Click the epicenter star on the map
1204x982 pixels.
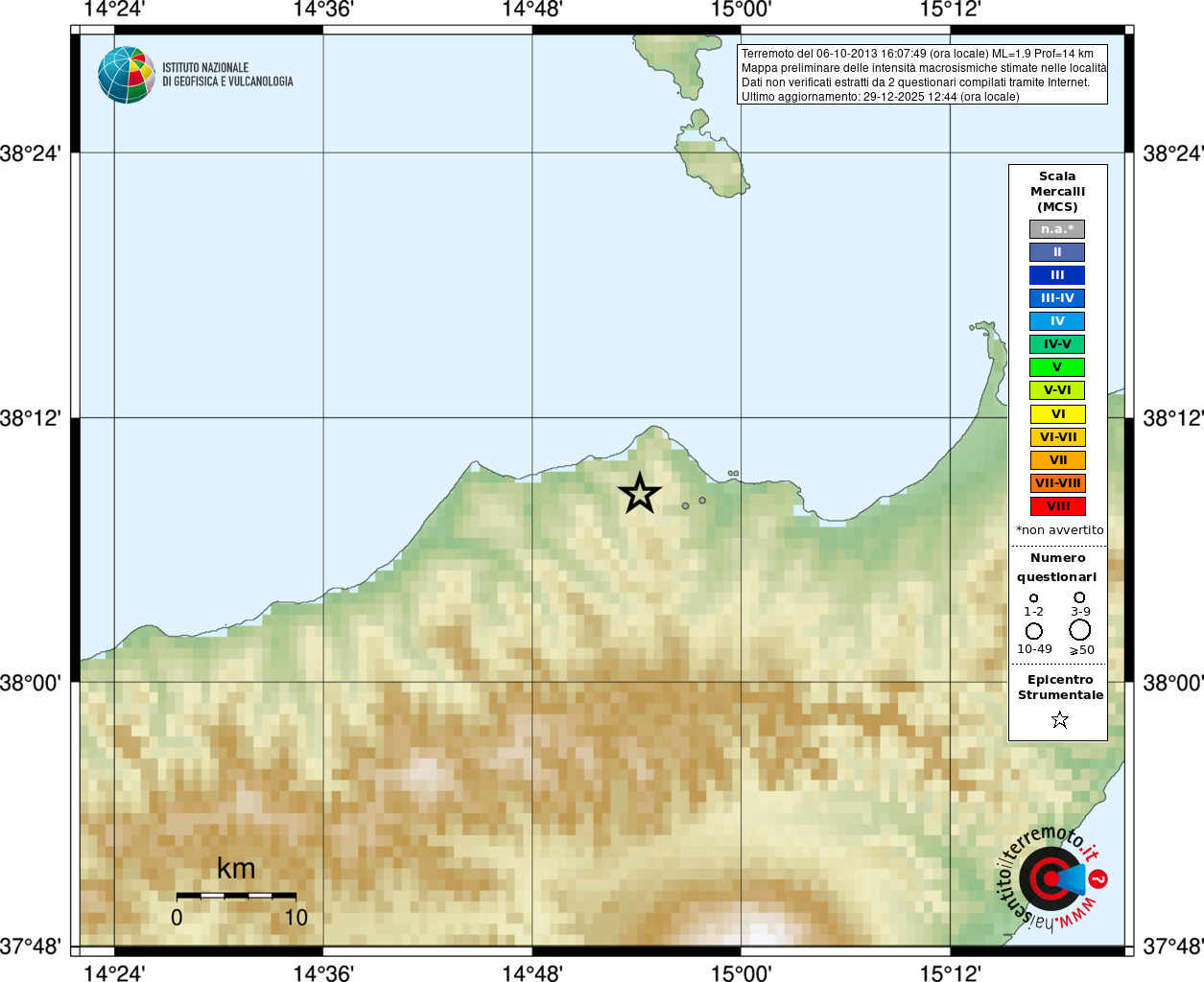640,493
